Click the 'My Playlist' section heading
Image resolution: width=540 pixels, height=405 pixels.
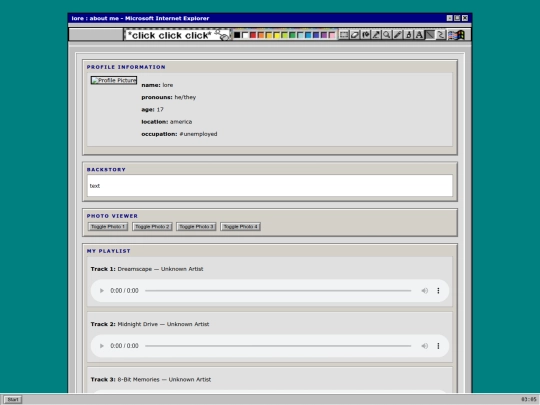[108, 251]
